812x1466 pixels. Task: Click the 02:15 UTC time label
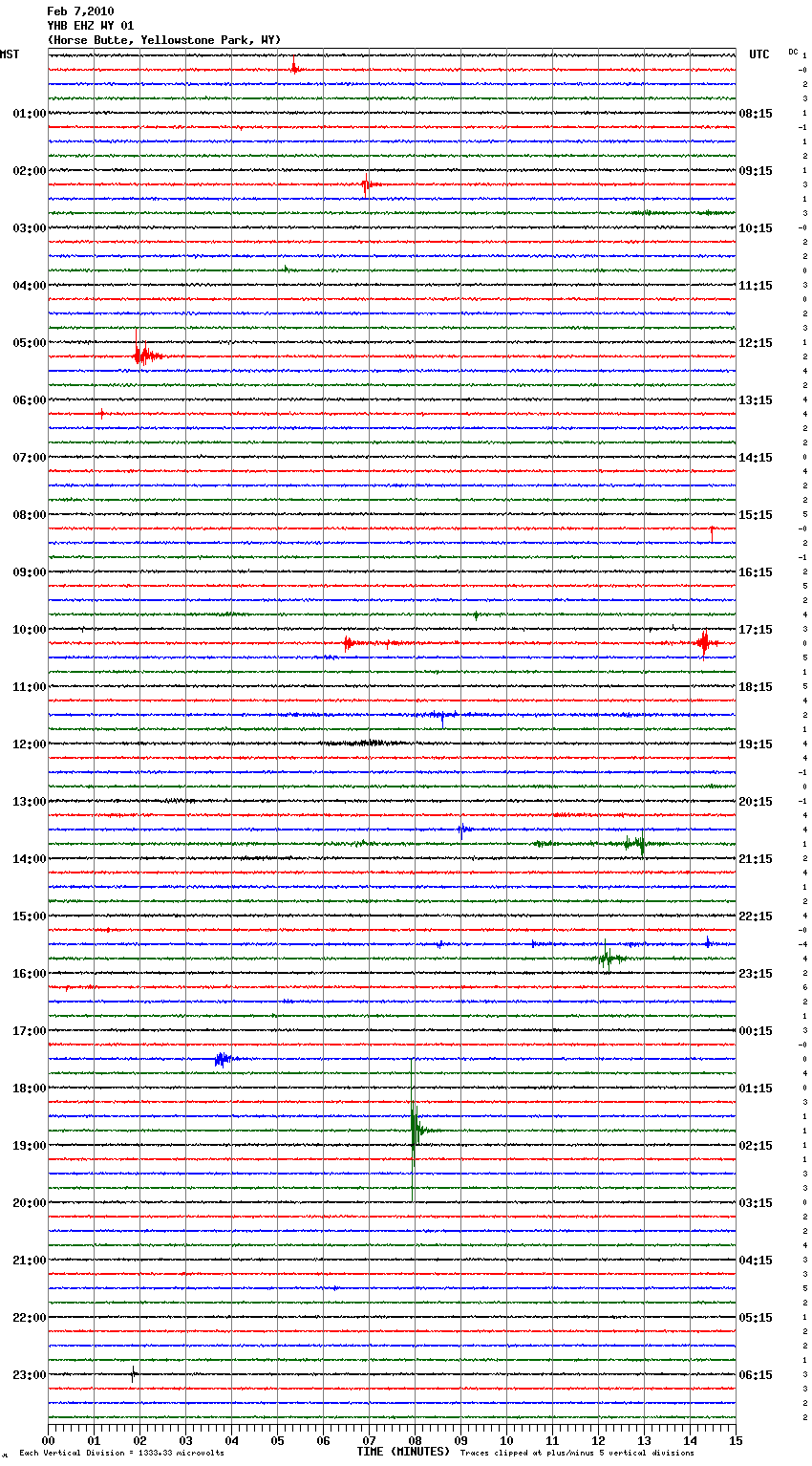click(756, 1146)
